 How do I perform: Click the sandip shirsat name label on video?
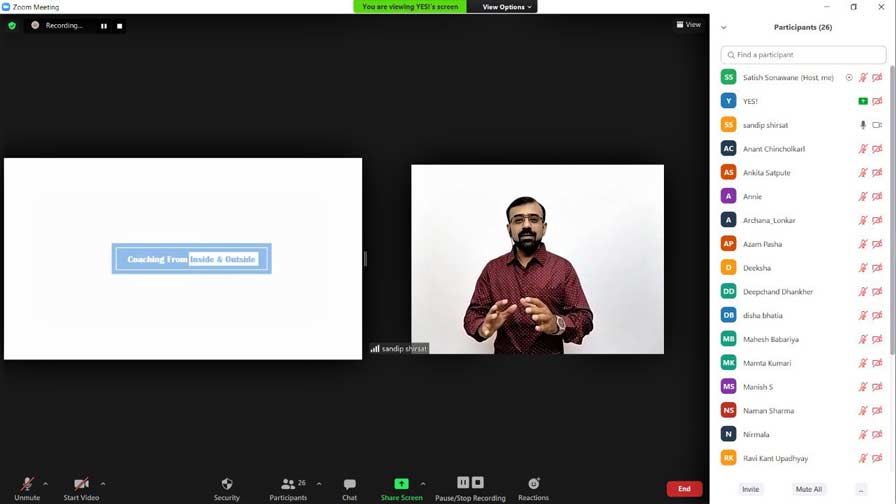click(x=399, y=349)
